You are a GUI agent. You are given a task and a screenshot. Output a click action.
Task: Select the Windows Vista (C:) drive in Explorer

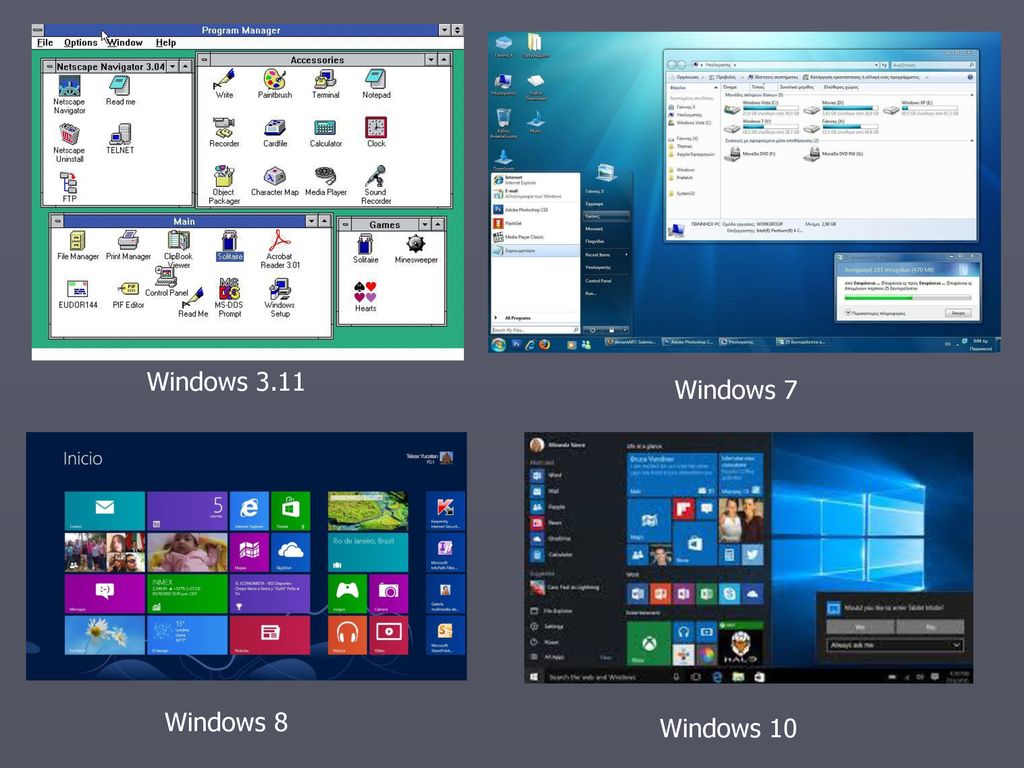click(762, 108)
